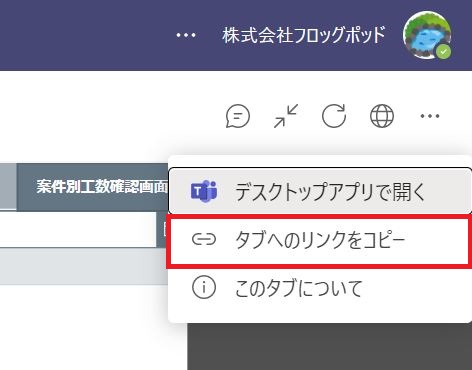Switch to 案件別工数確認画面 tab
The image size is (472, 370).
93,187
